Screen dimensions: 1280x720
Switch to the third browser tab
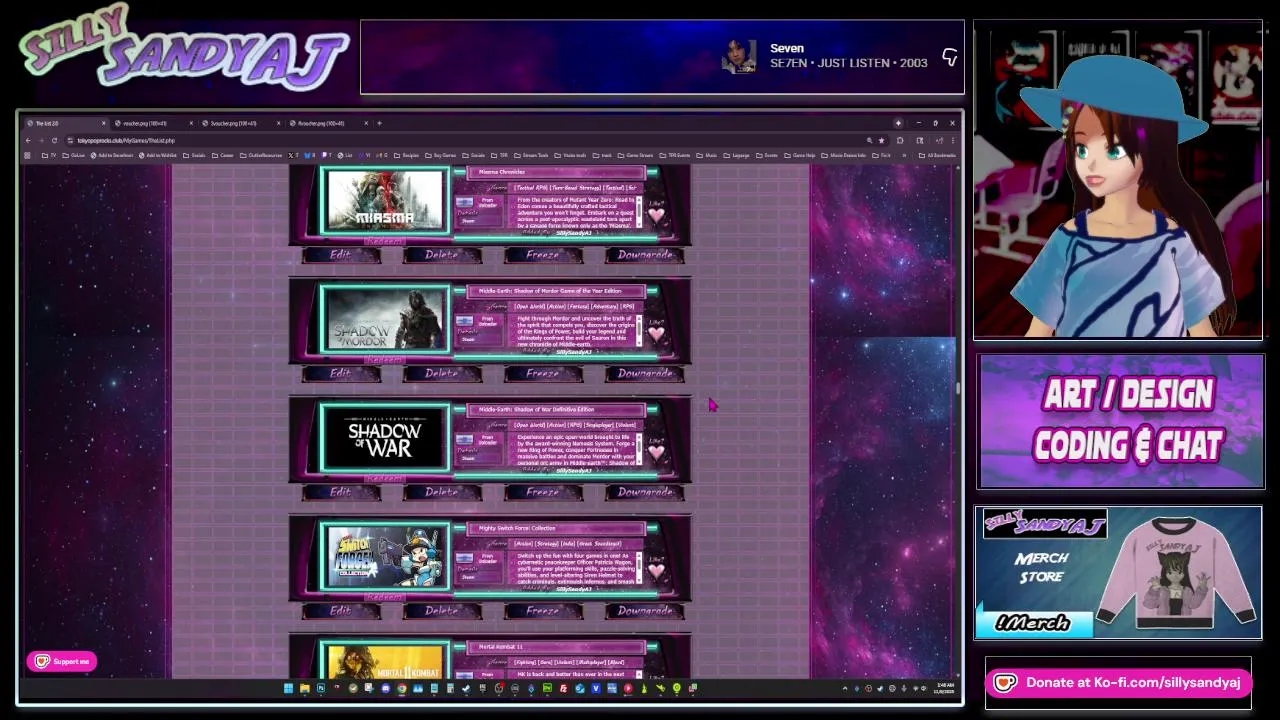coord(239,123)
